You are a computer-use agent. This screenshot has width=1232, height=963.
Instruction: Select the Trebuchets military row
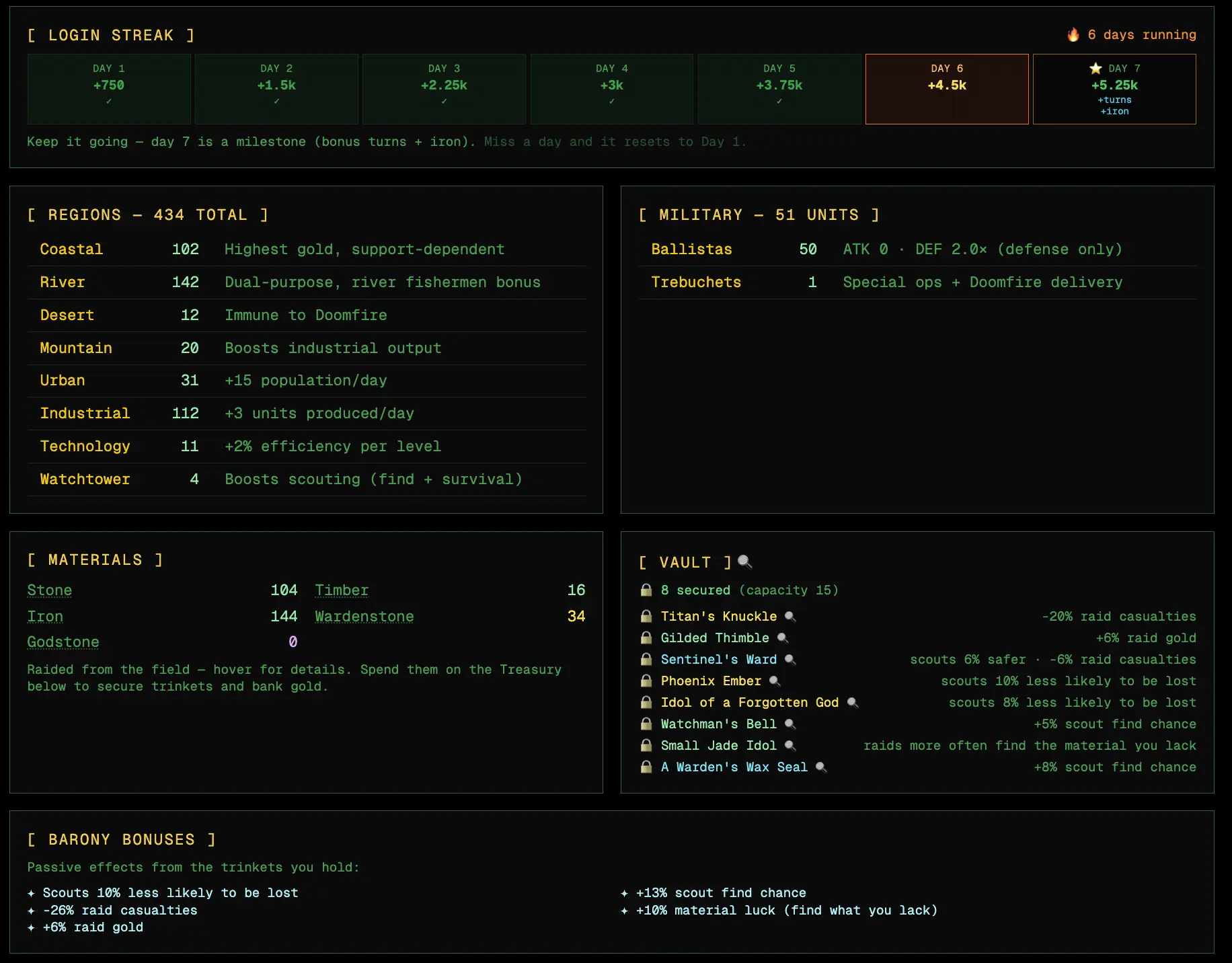pos(917,282)
